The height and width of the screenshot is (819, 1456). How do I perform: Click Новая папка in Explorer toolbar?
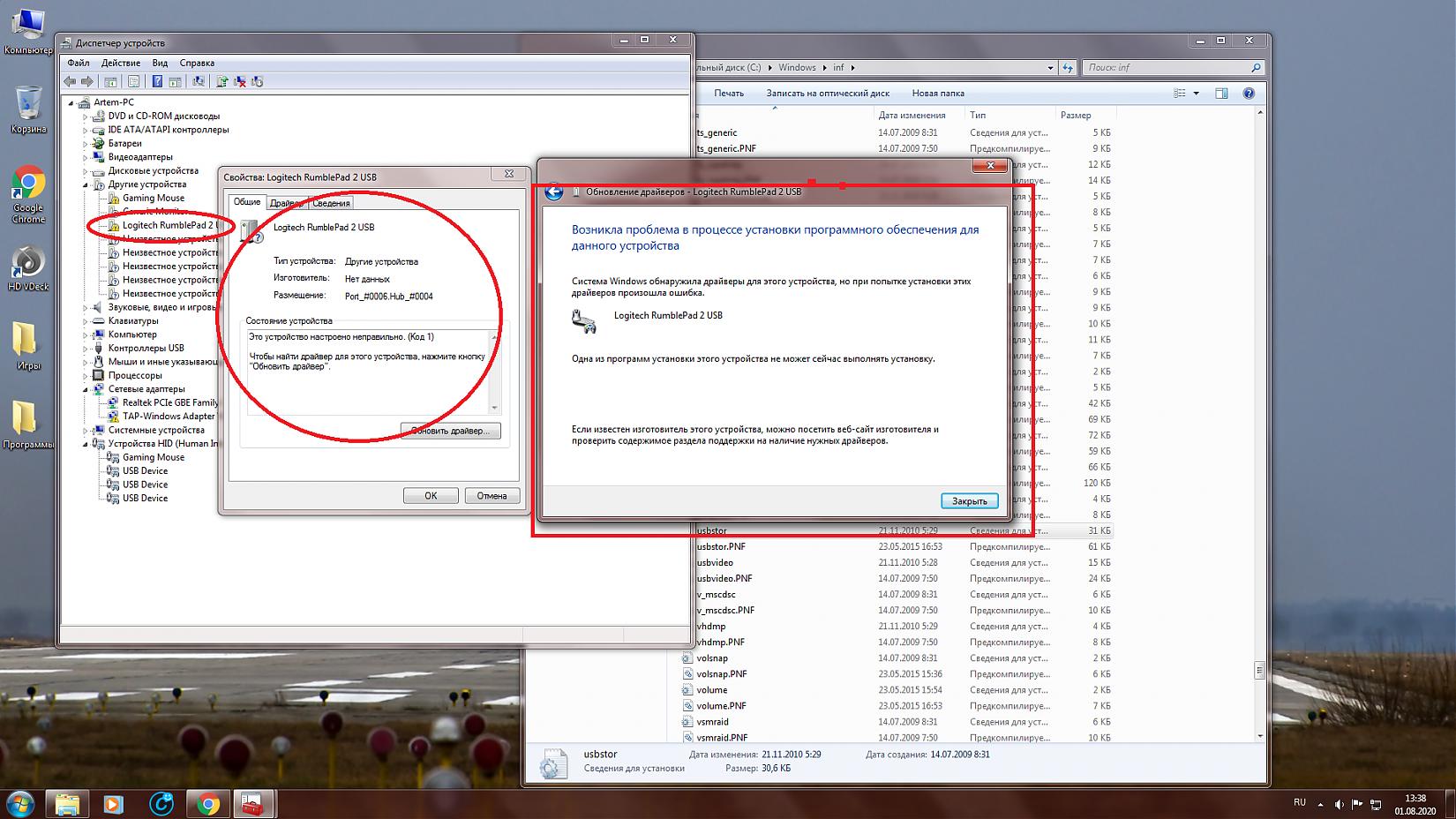pyautogui.click(x=938, y=93)
